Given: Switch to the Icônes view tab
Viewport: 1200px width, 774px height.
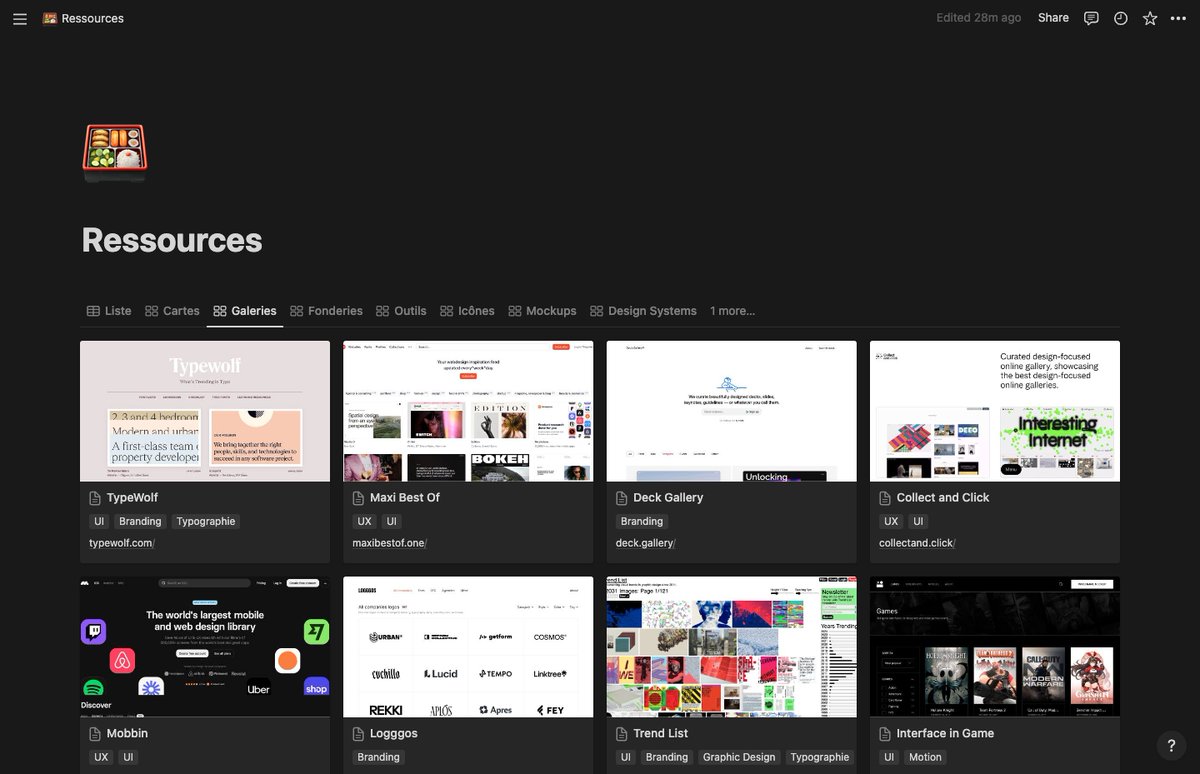Looking at the screenshot, I should (x=467, y=311).
